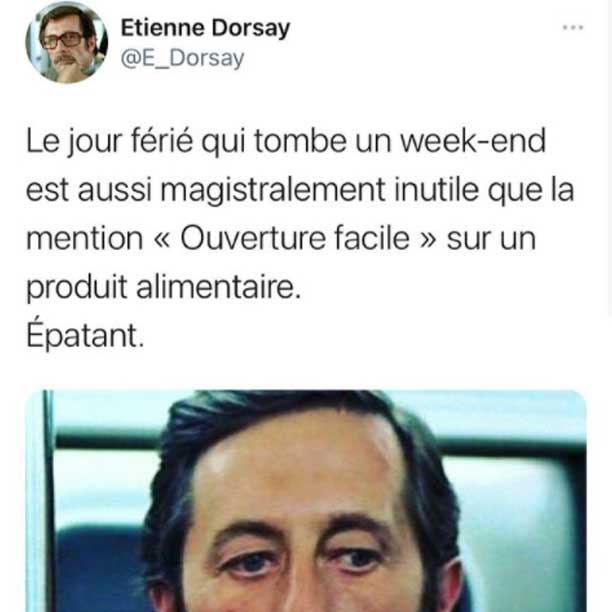This screenshot has height=612, width=612.
Task: Open the attached photo of the man
Action: [x=306, y=501]
